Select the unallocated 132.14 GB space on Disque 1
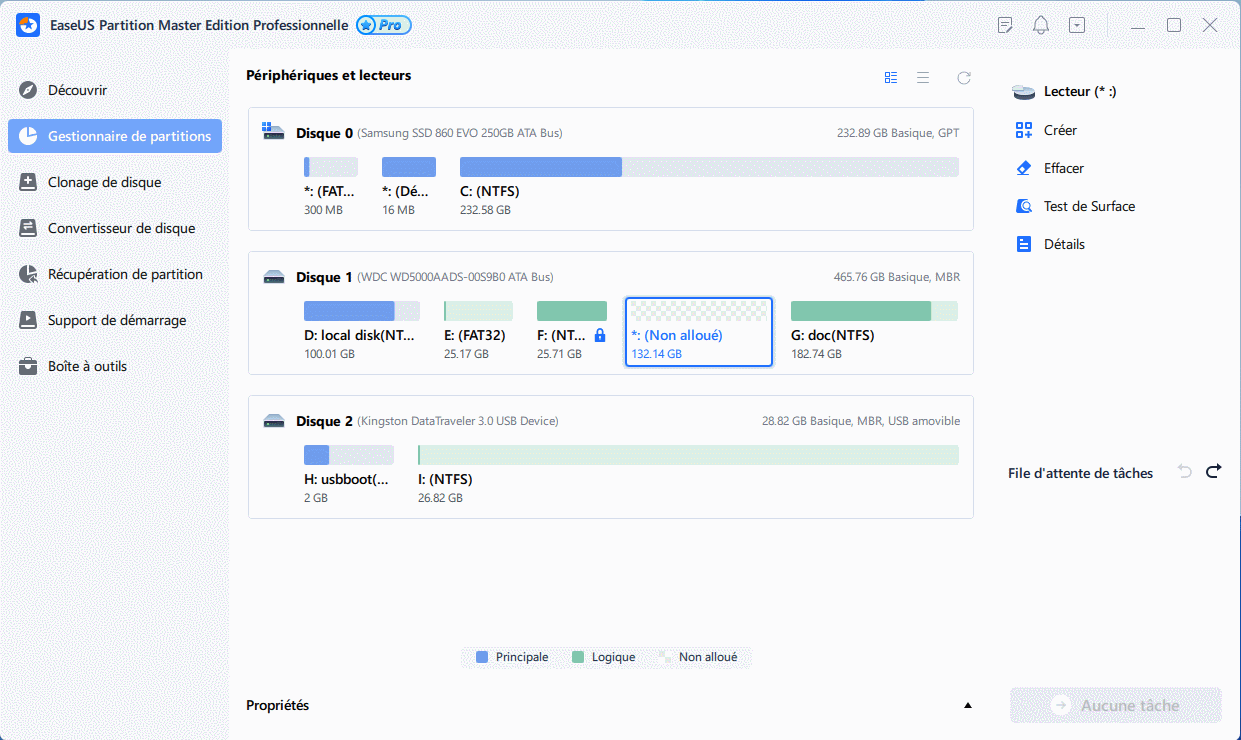This screenshot has height=740, width=1241. (x=698, y=331)
